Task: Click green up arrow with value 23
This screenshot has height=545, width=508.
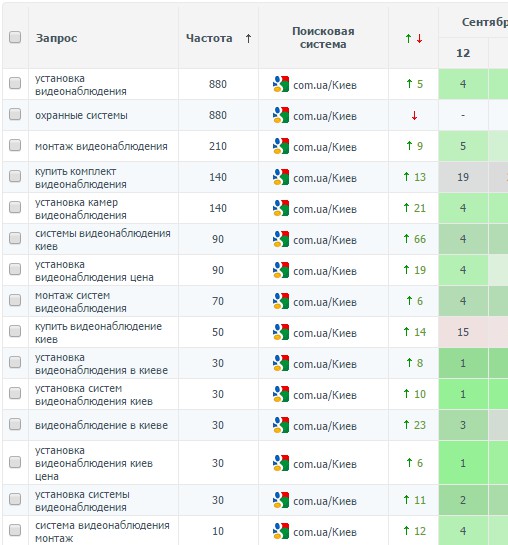Action: coord(406,424)
